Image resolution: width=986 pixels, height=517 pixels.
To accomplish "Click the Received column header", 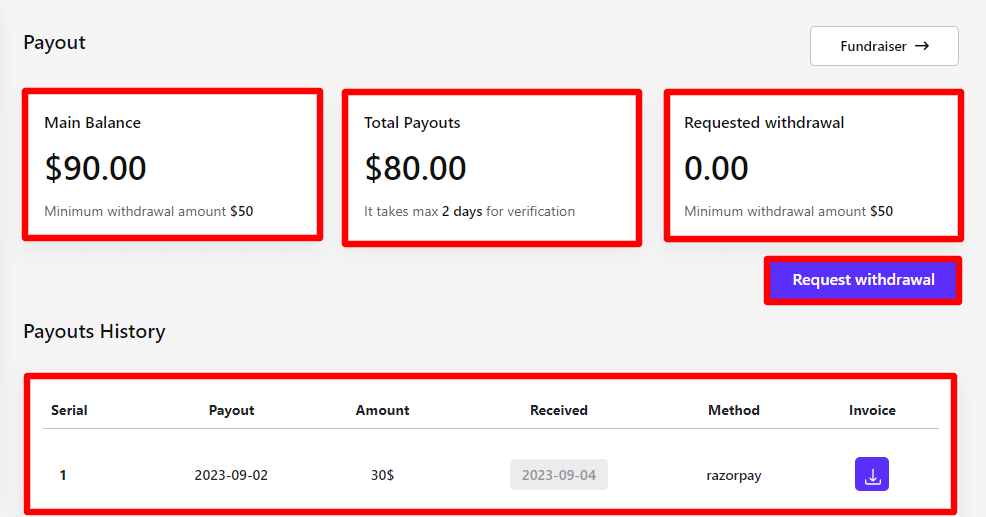I will (558, 410).
